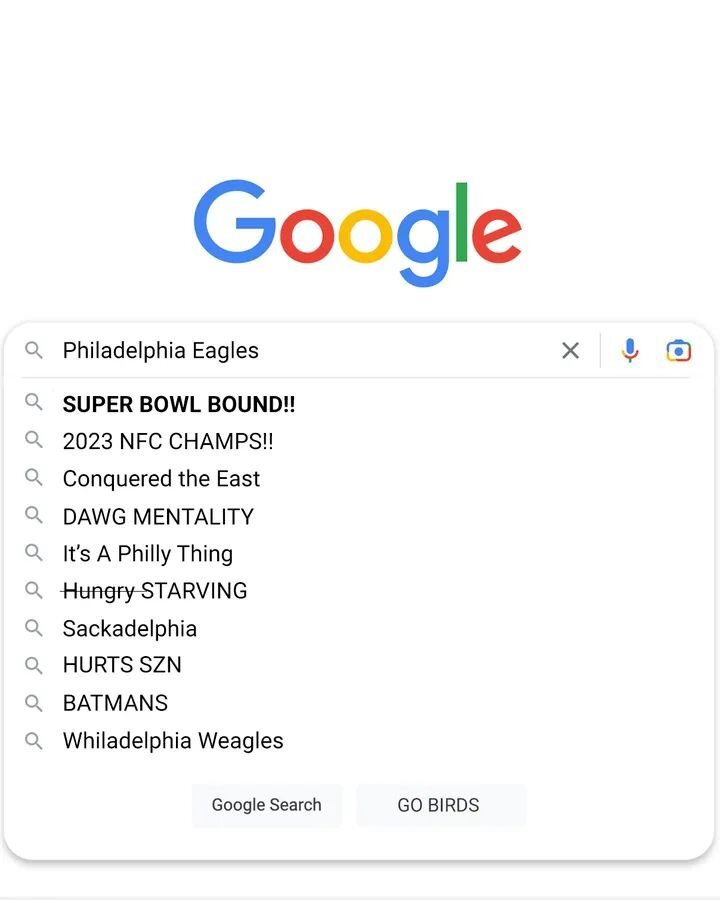Viewport: 720px width, 900px height.
Task: Click magnifier icon beside BATMANS suggestion
Action: coord(34,702)
